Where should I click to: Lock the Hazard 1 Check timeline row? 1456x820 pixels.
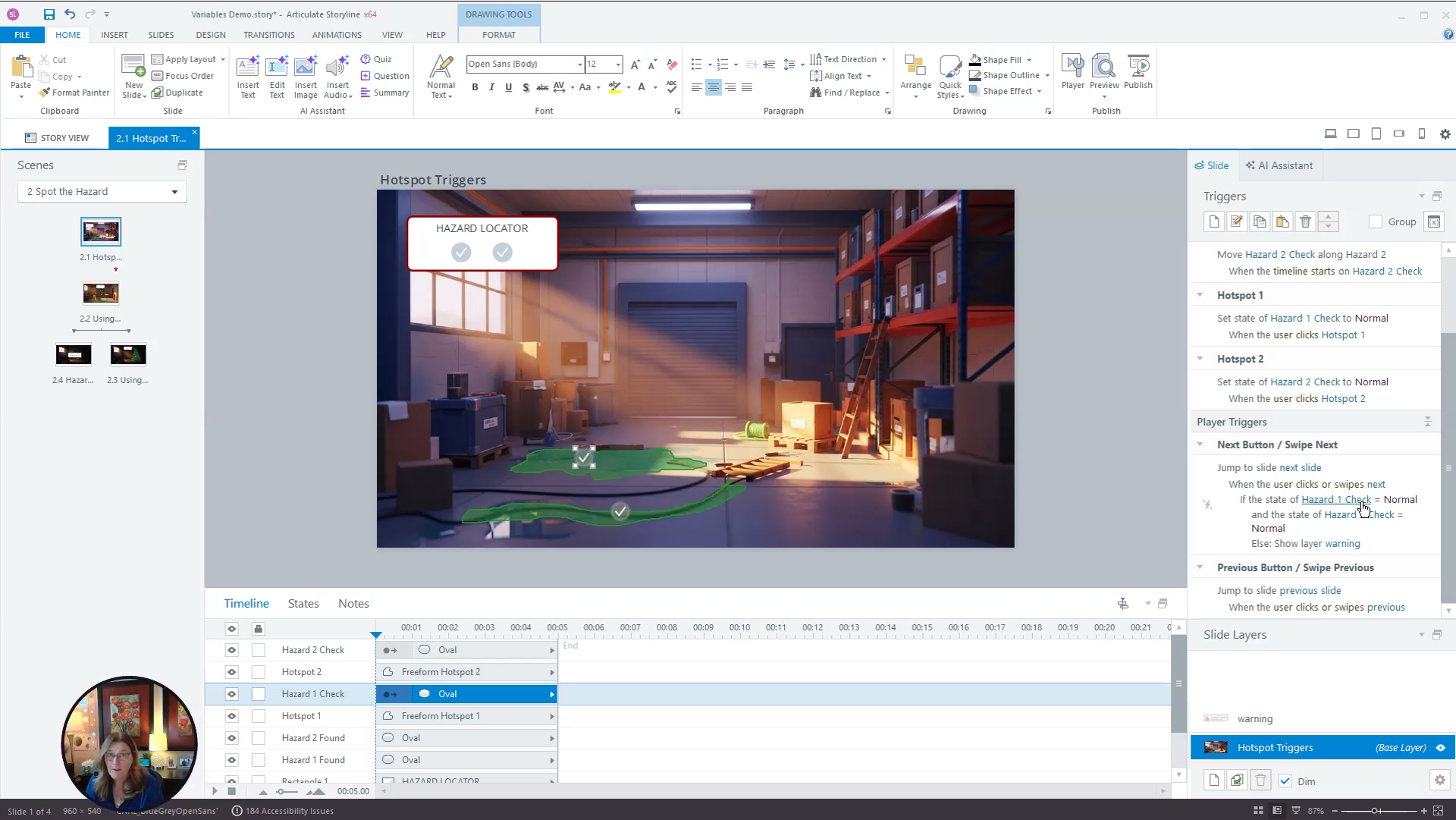coord(259,694)
